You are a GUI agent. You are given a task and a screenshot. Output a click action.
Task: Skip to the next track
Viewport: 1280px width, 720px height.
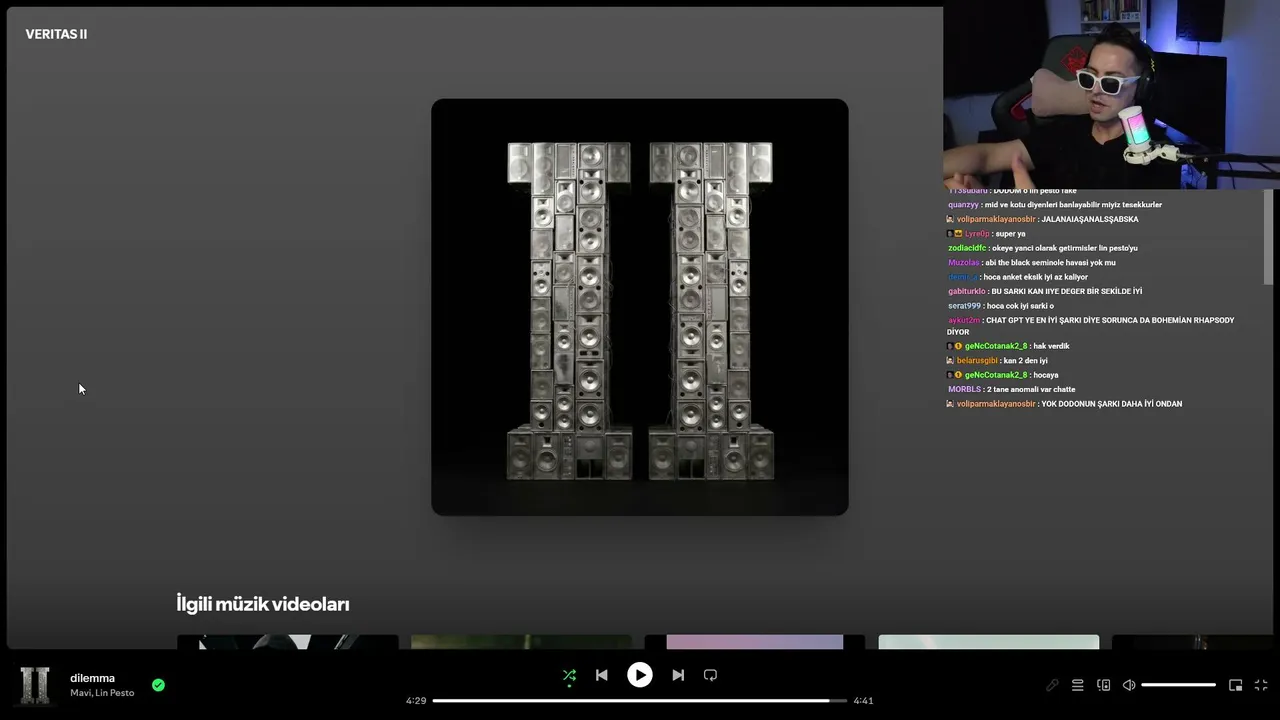678,675
